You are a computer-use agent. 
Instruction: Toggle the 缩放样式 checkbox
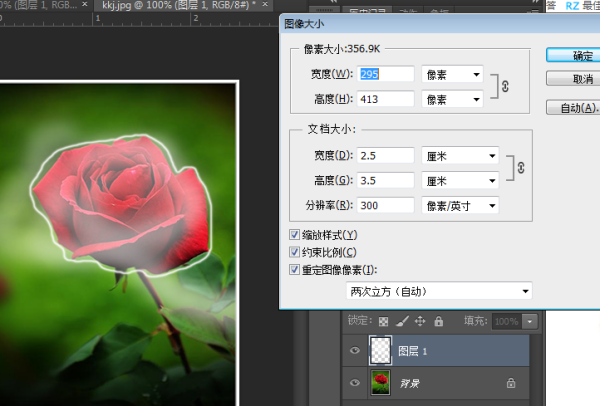point(294,235)
